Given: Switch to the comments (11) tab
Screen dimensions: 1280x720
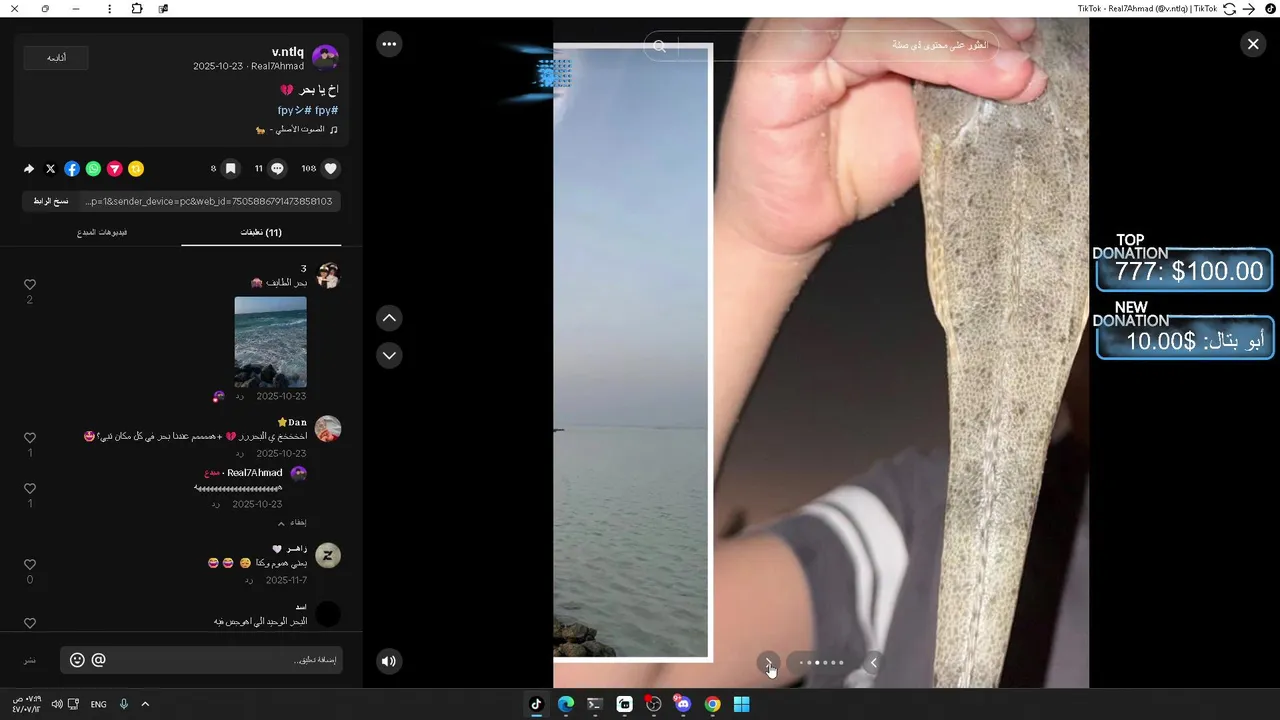Looking at the screenshot, I should click(261, 232).
